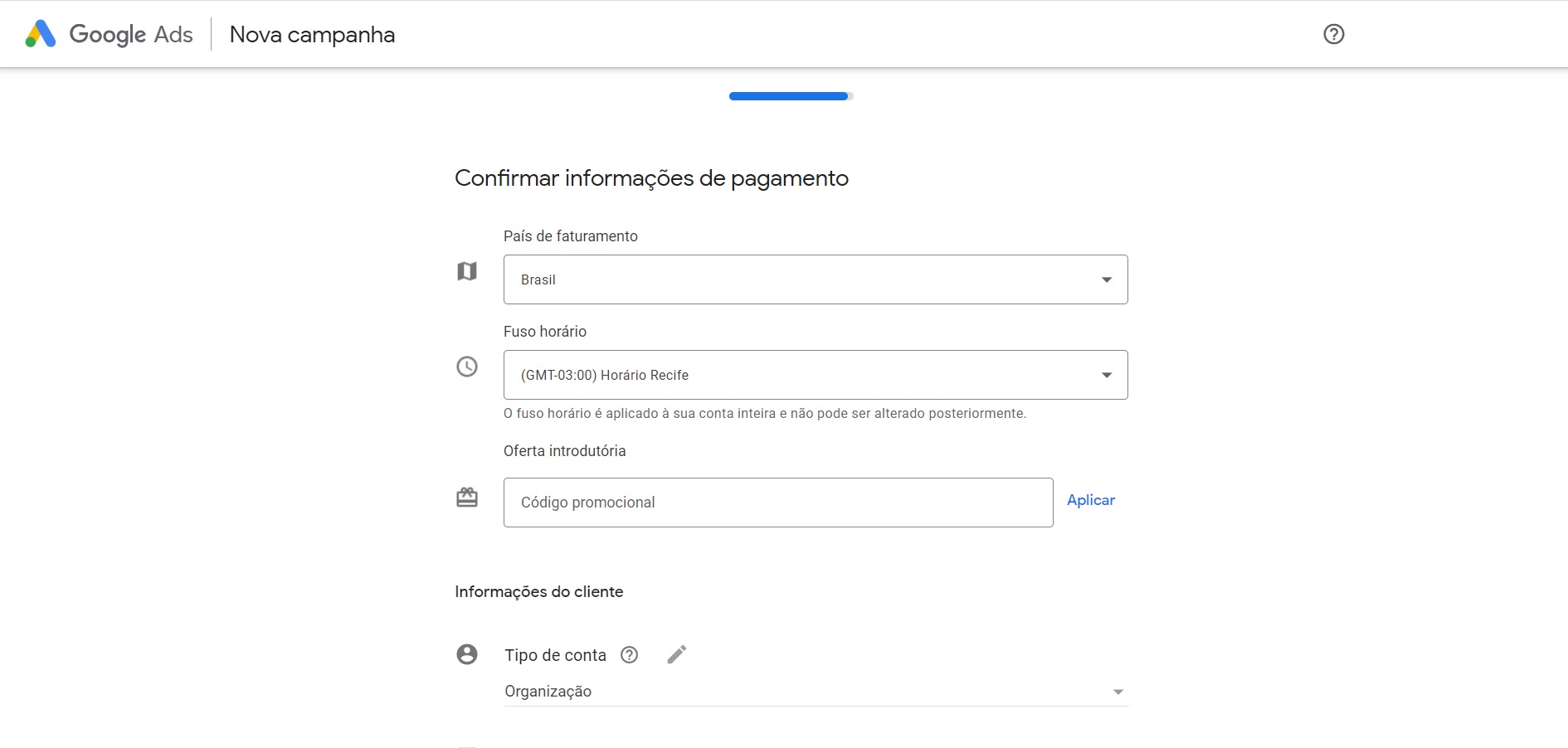Click the País de faturamento label
The width and height of the screenshot is (1568, 748).
coord(571,236)
